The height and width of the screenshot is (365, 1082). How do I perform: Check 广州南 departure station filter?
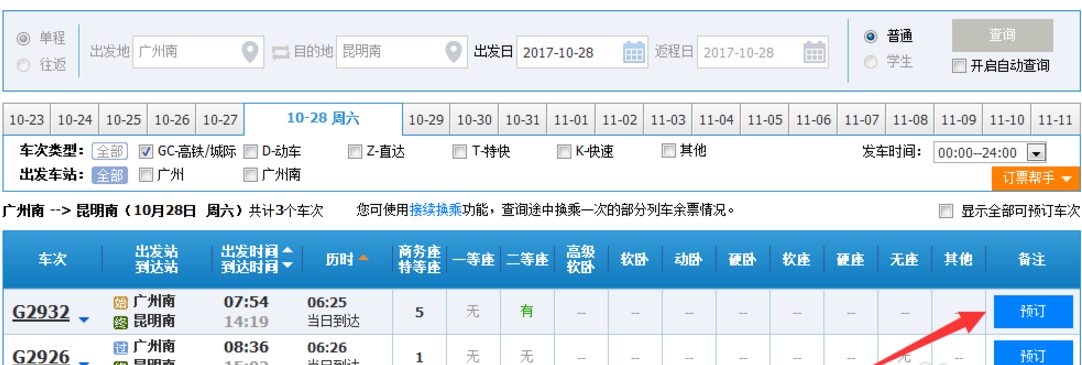[250, 175]
